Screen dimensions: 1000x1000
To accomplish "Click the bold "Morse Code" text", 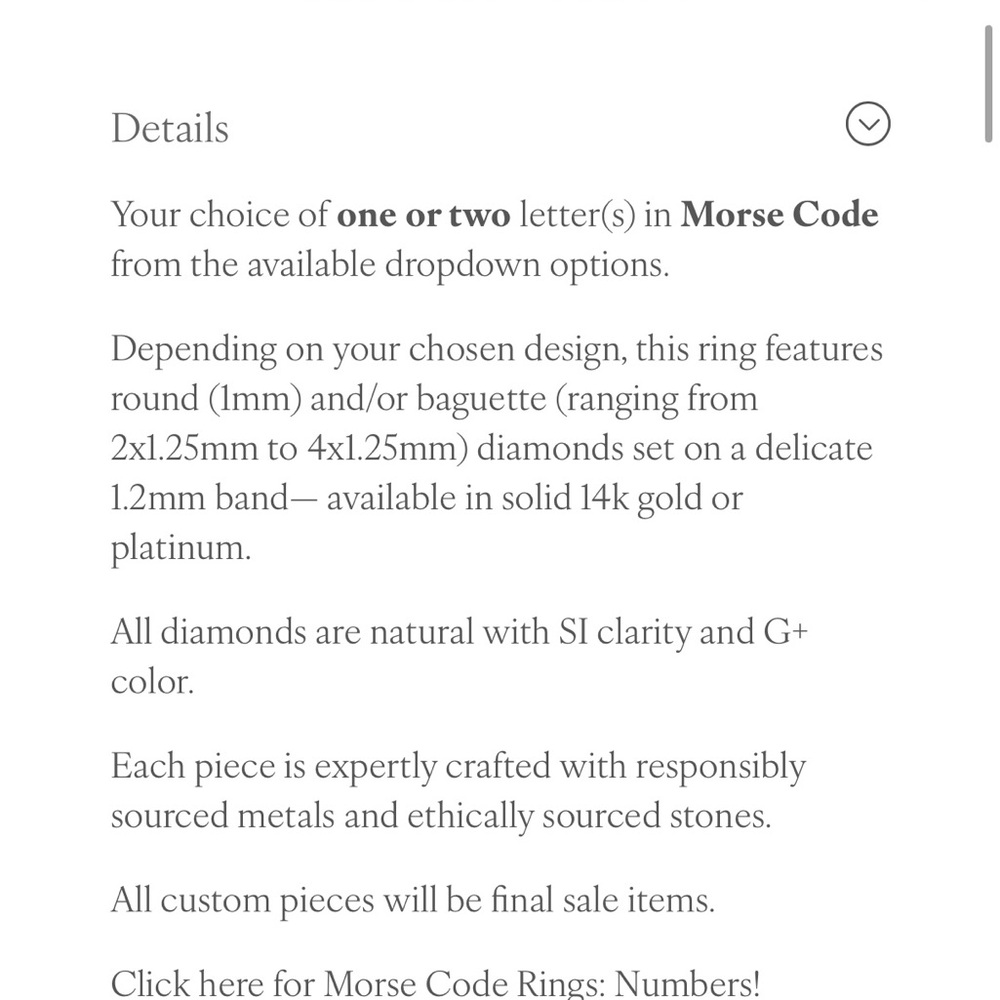I will tap(779, 215).
